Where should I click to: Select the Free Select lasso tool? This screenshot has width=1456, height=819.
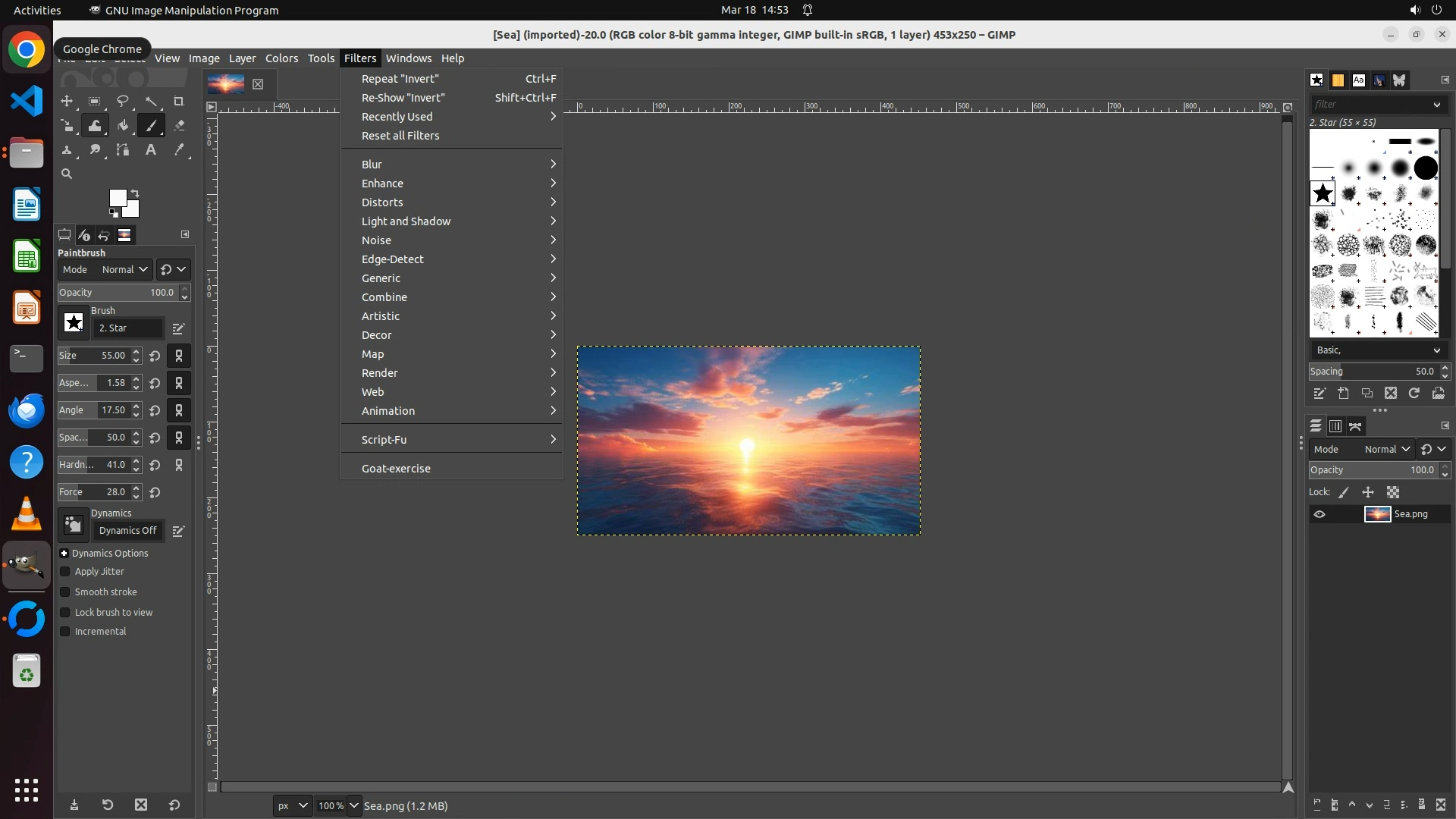[123, 102]
